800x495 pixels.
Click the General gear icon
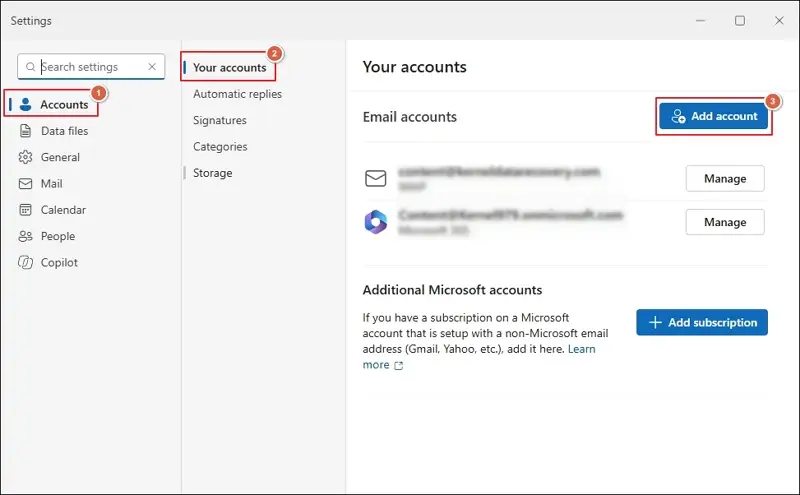tap(25, 157)
